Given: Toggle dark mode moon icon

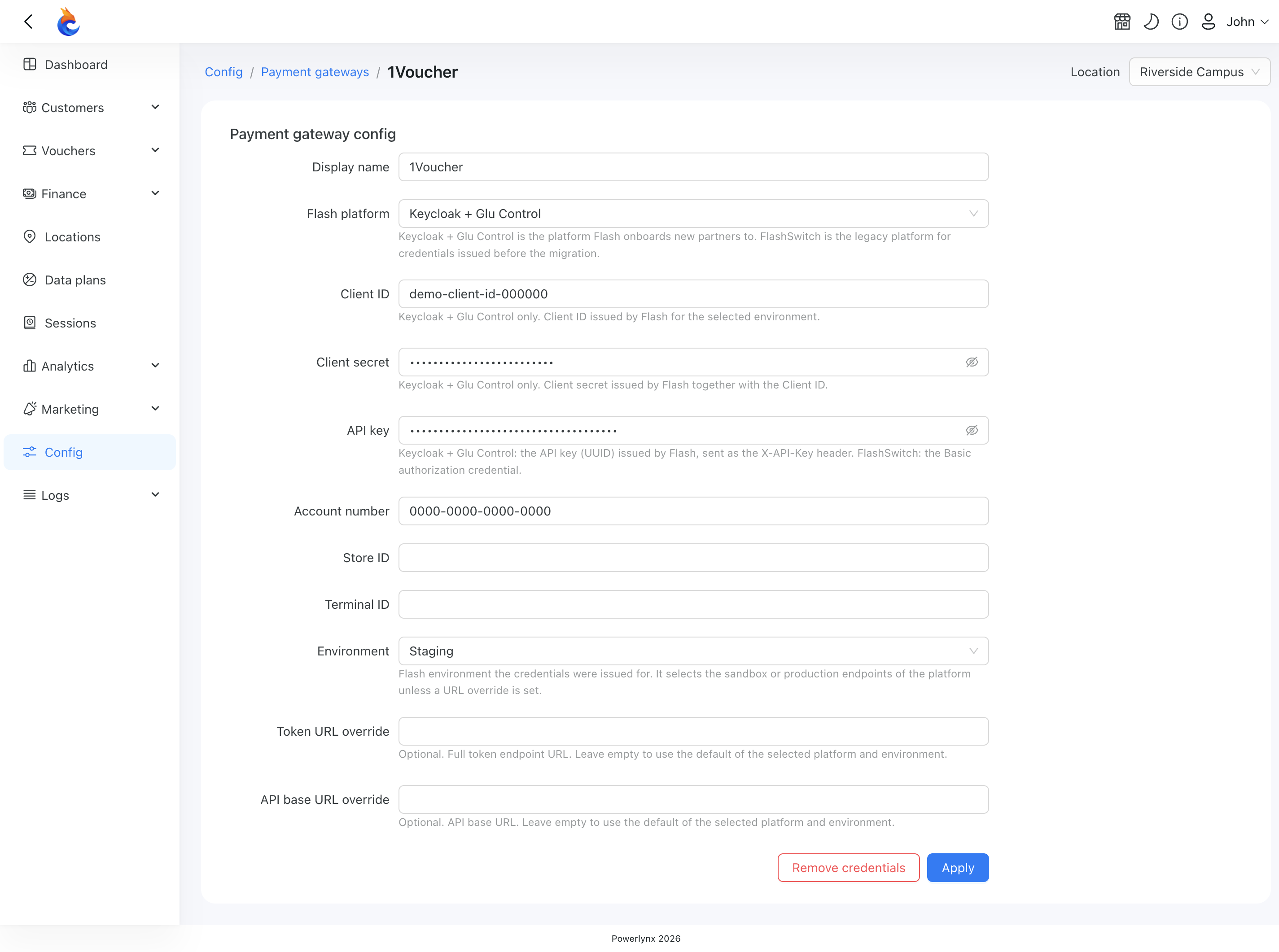Looking at the screenshot, I should [1151, 22].
